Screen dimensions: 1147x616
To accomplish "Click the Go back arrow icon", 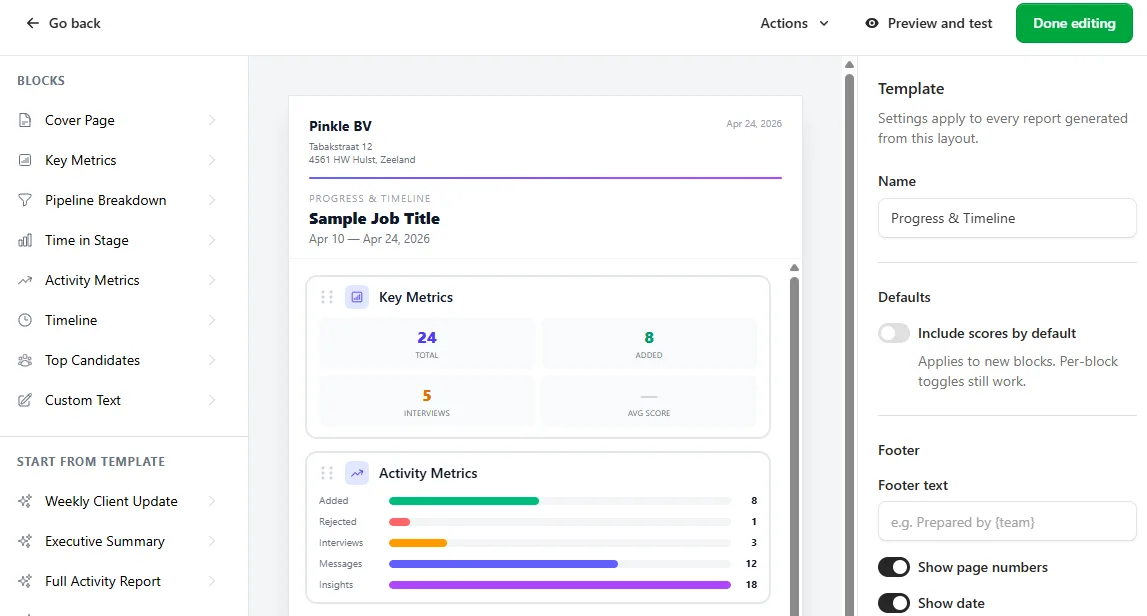I will coord(32,23).
